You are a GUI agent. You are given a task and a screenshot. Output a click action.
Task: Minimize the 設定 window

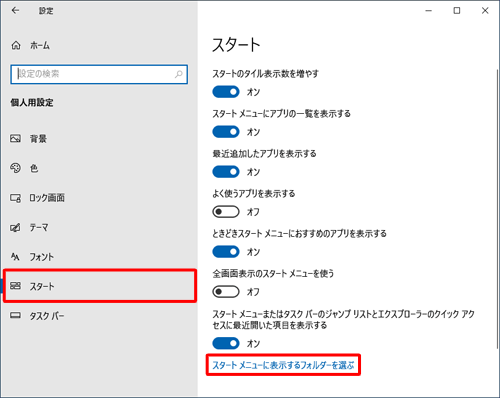click(x=429, y=11)
